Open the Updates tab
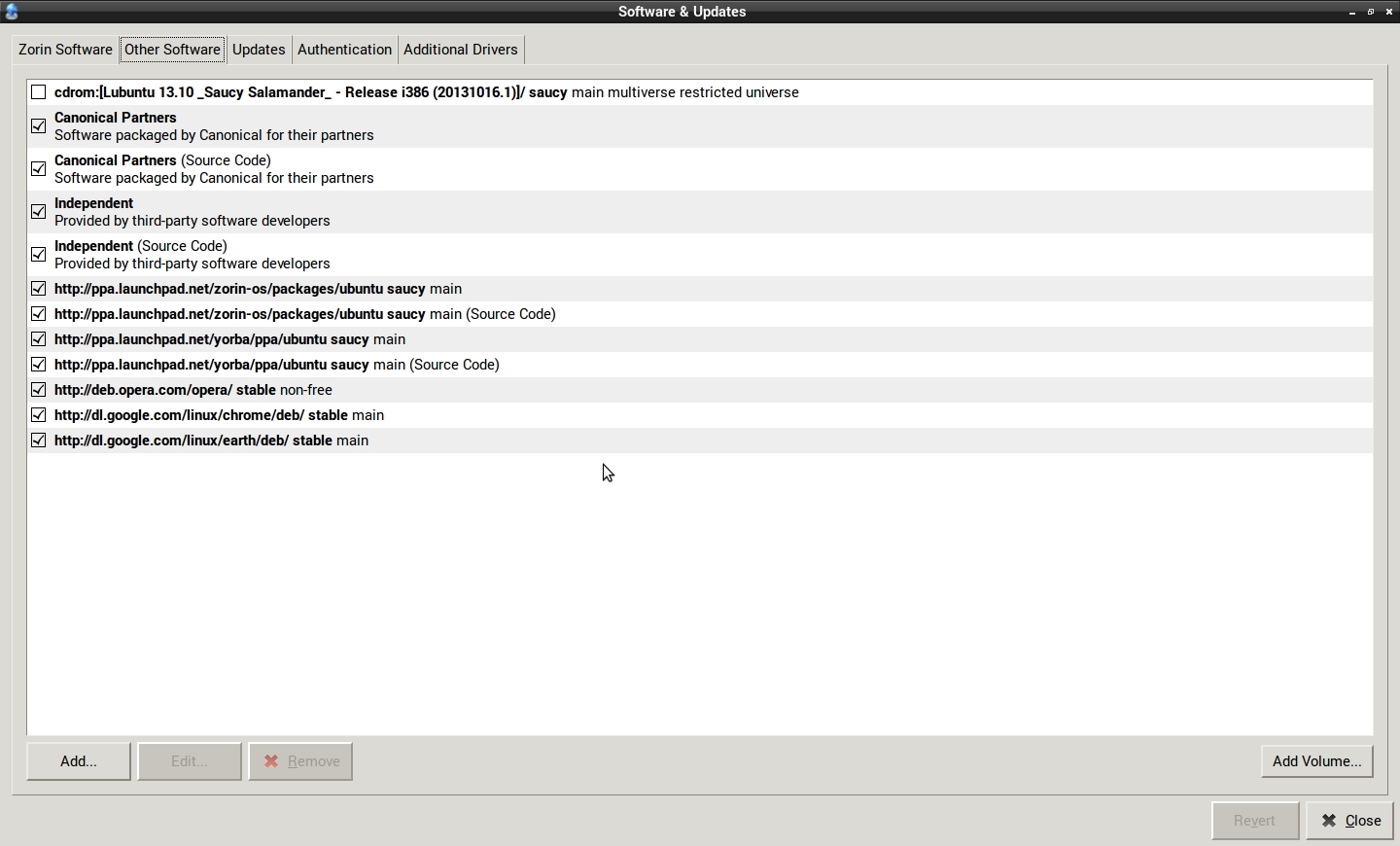The height and width of the screenshot is (846, 1400). 259,50
